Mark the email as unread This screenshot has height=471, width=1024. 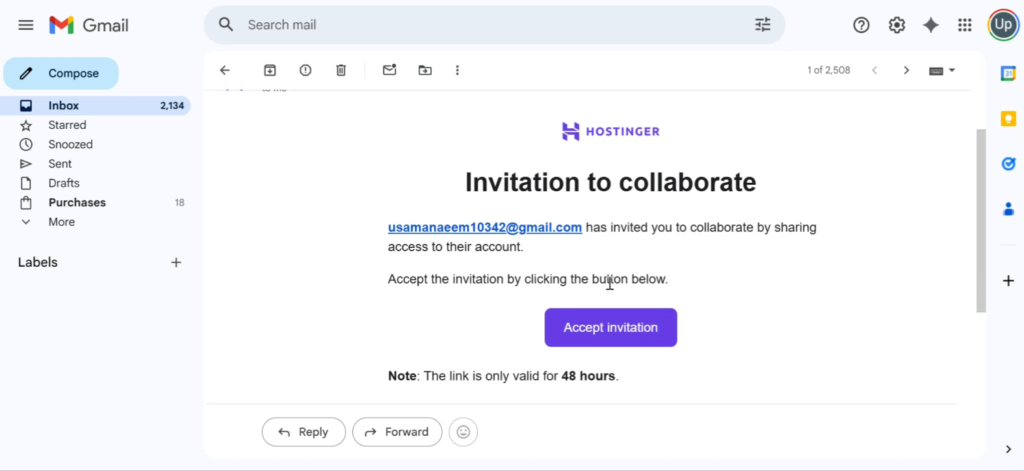(x=390, y=70)
